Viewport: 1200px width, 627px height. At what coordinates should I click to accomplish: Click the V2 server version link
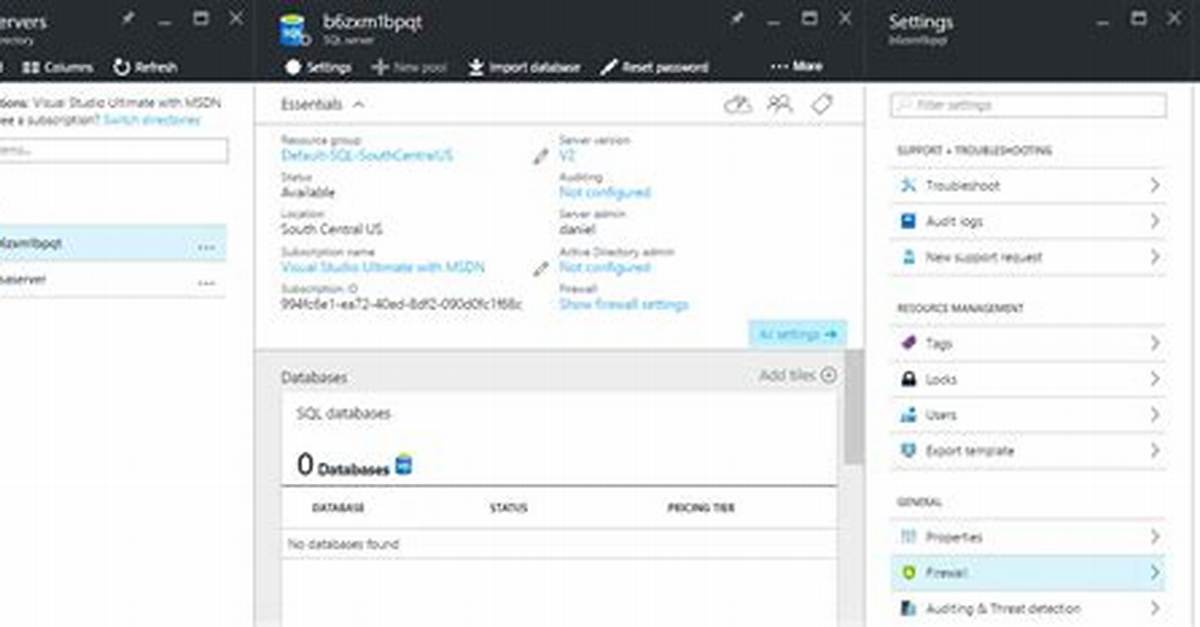[x=567, y=156]
